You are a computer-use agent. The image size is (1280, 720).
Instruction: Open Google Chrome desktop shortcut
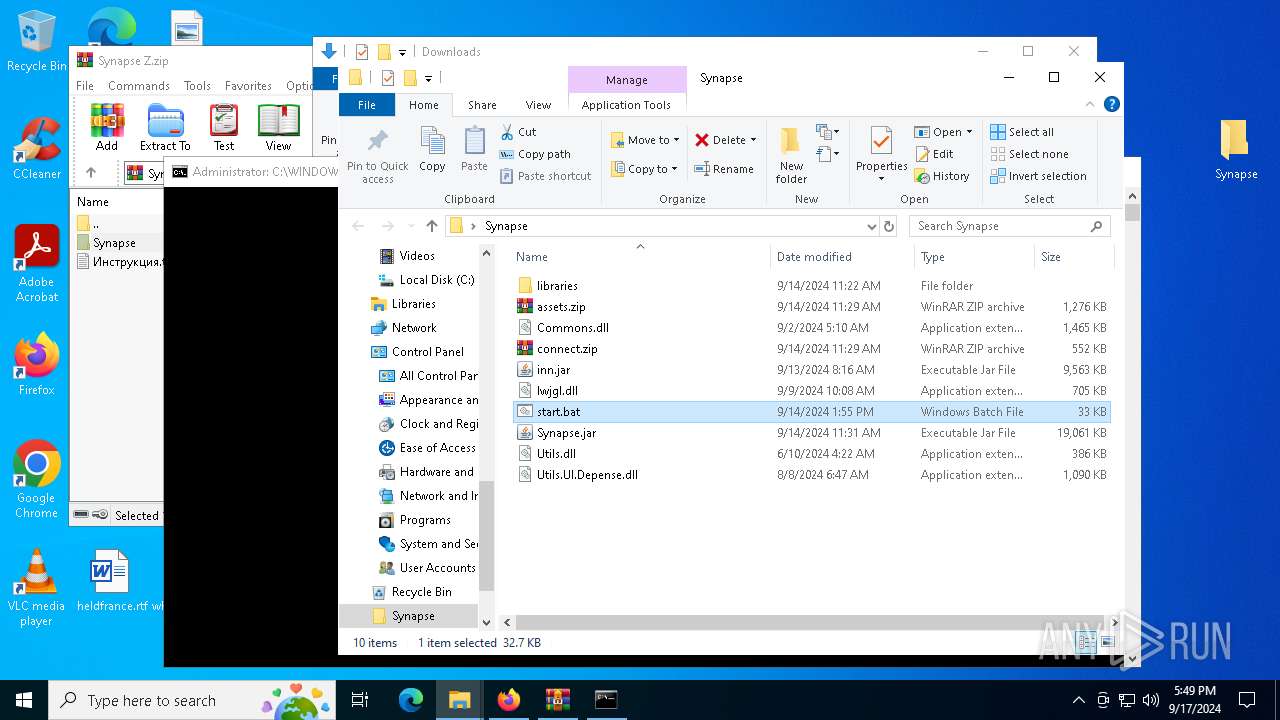click(37, 480)
